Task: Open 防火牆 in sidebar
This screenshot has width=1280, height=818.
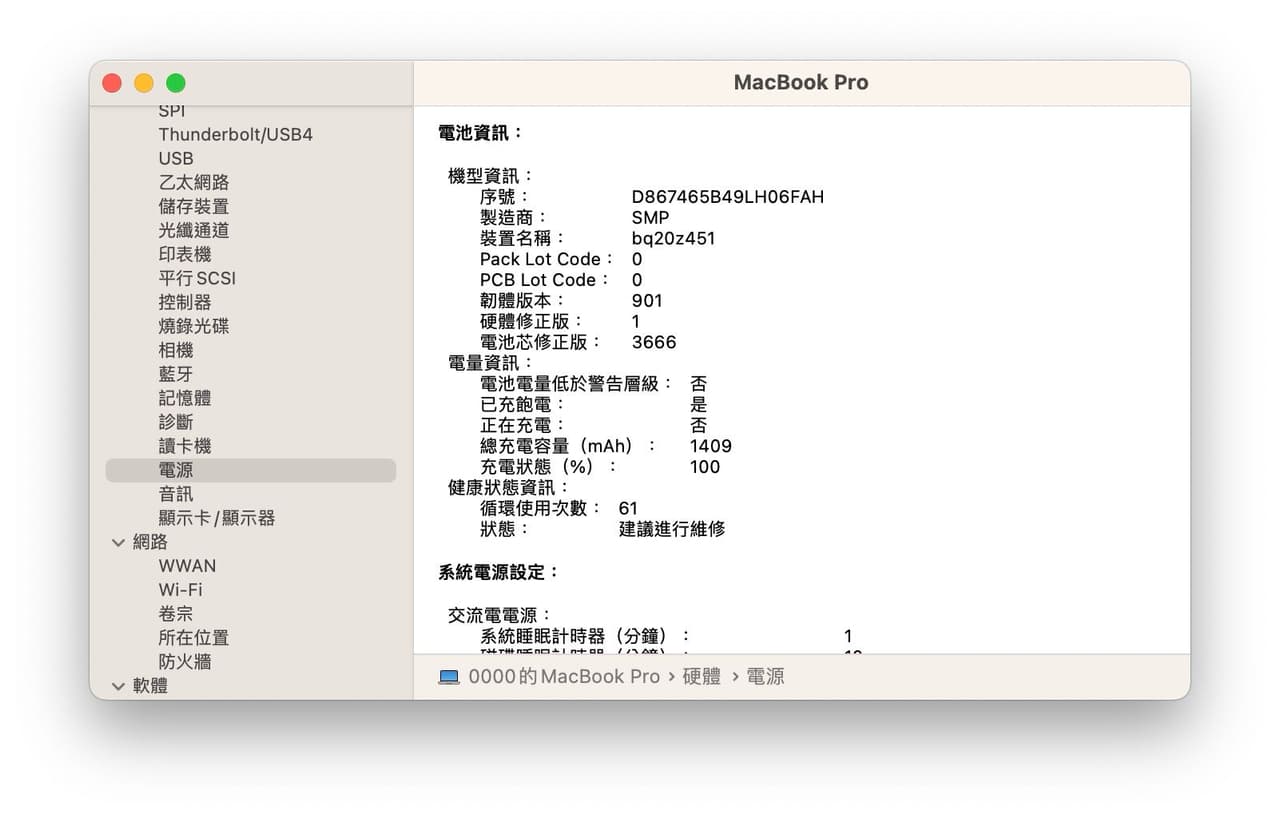Action: point(185,662)
